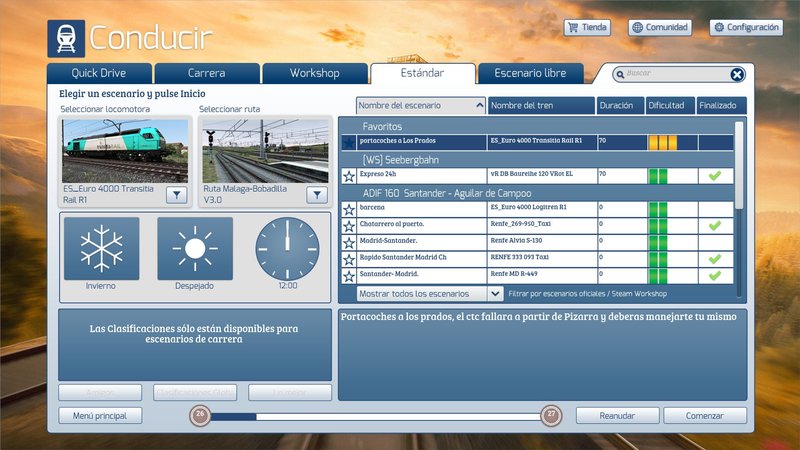Select the Ruta Malaga-Bobadilla thumbnail
The width and height of the screenshot is (800, 450).
coord(265,151)
